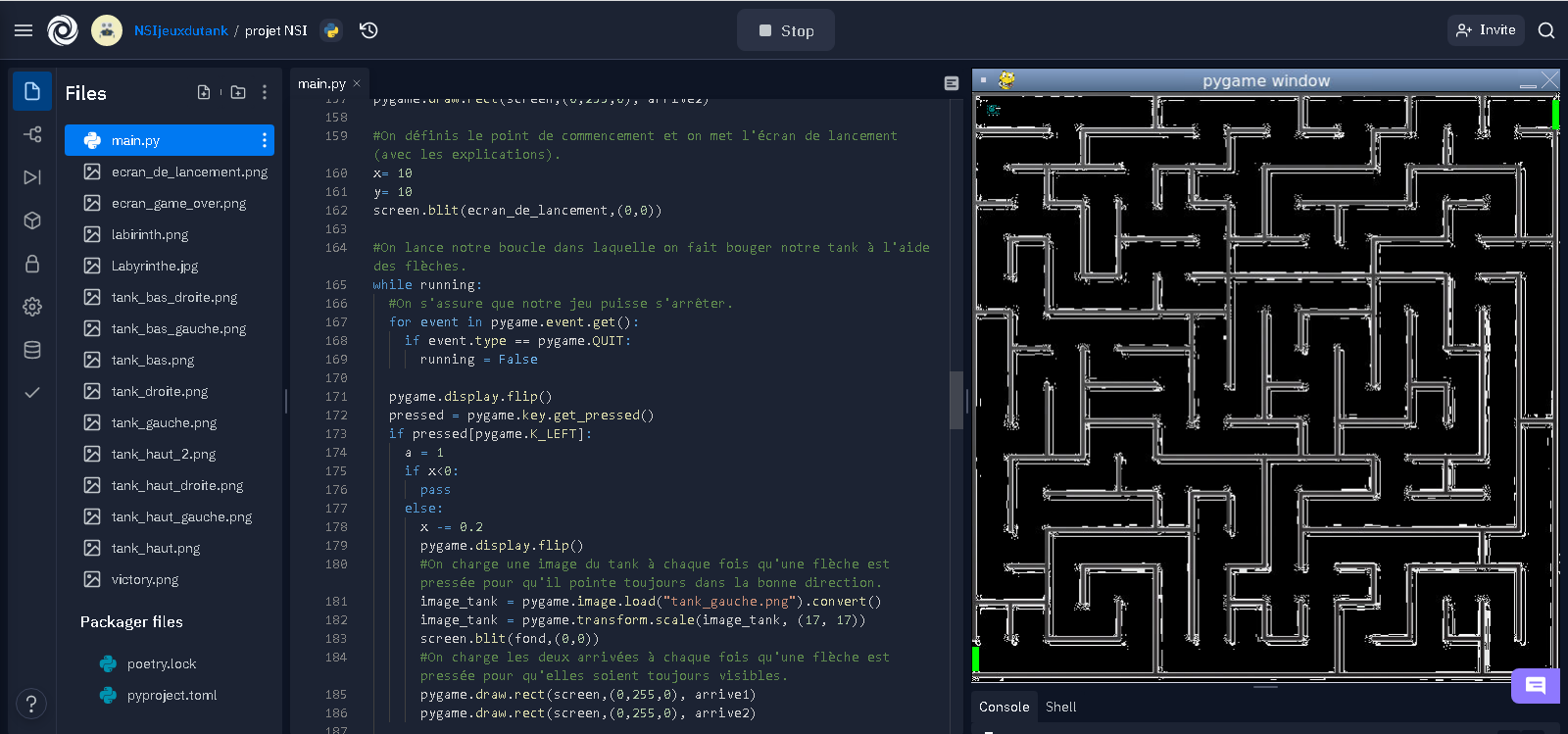This screenshot has width=1568, height=734.
Task: Open tank_haut_gauche.png file
Action: (x=170, y=516)
